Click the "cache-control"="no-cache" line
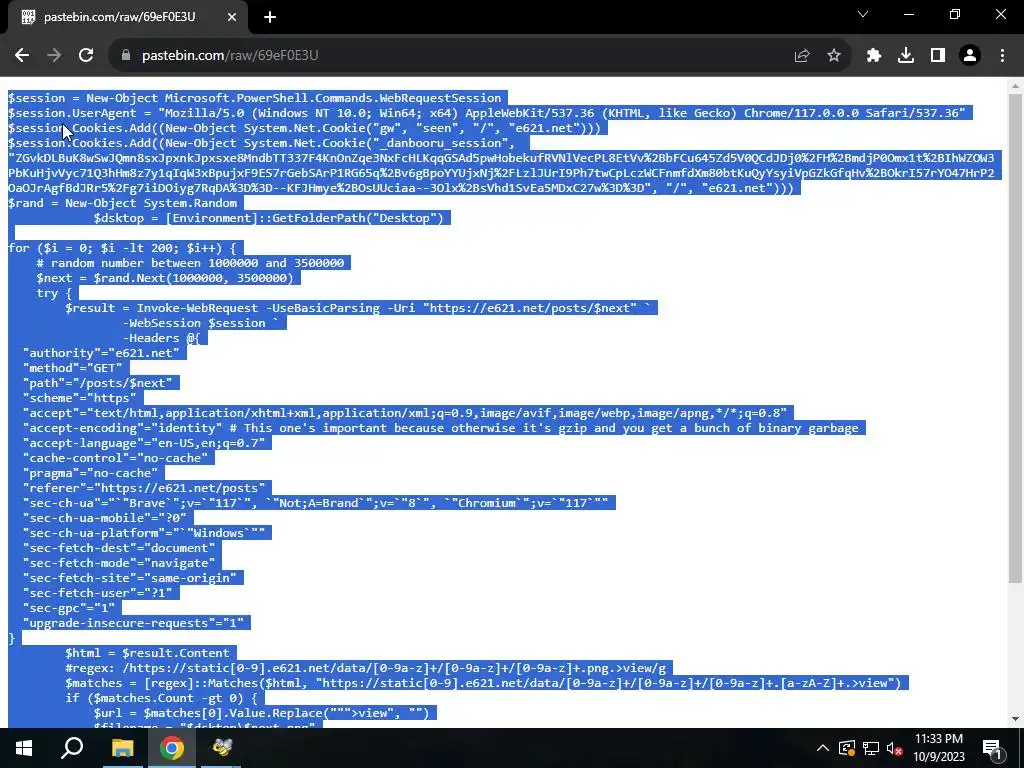Viewport: 1024px width, 768px height. coord(115,458)
